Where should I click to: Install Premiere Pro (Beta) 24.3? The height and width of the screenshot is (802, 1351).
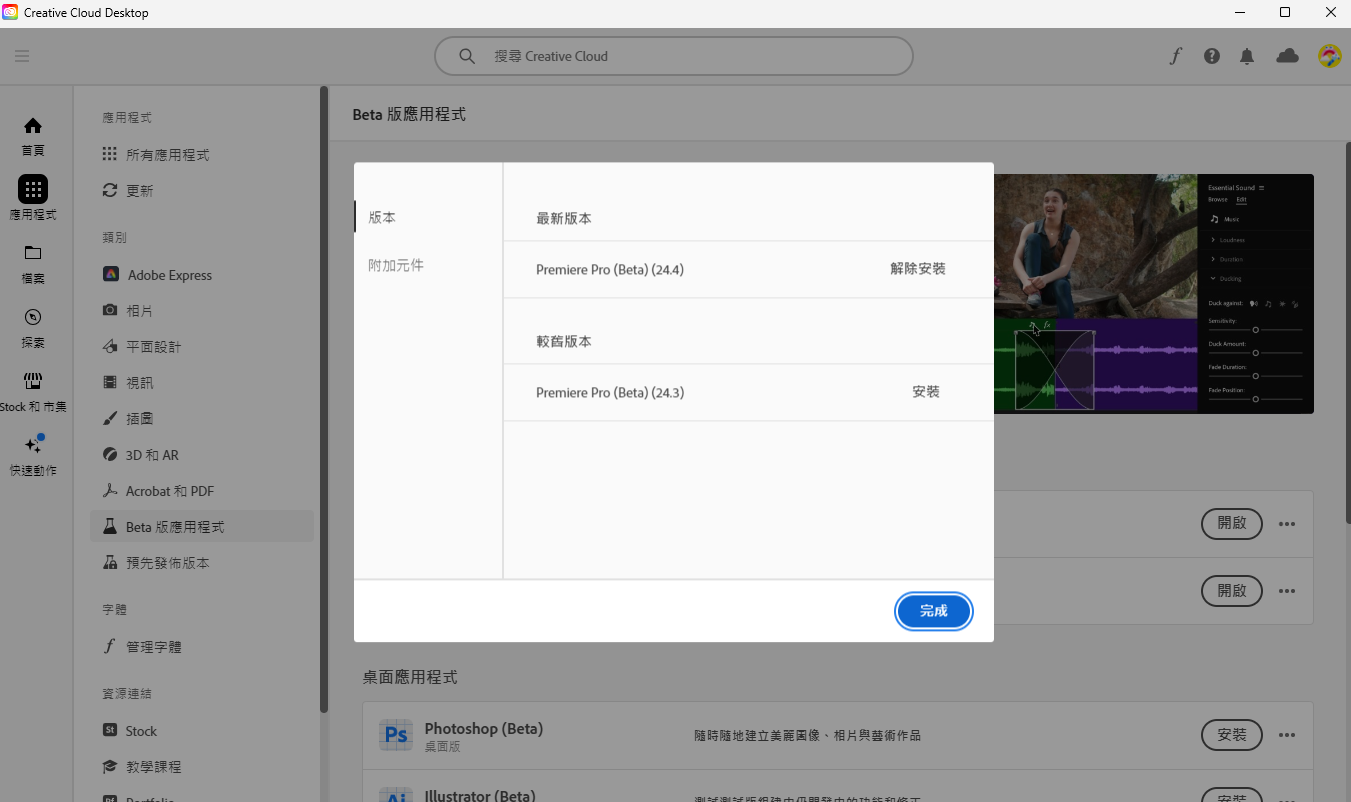(x=925, y=392)
